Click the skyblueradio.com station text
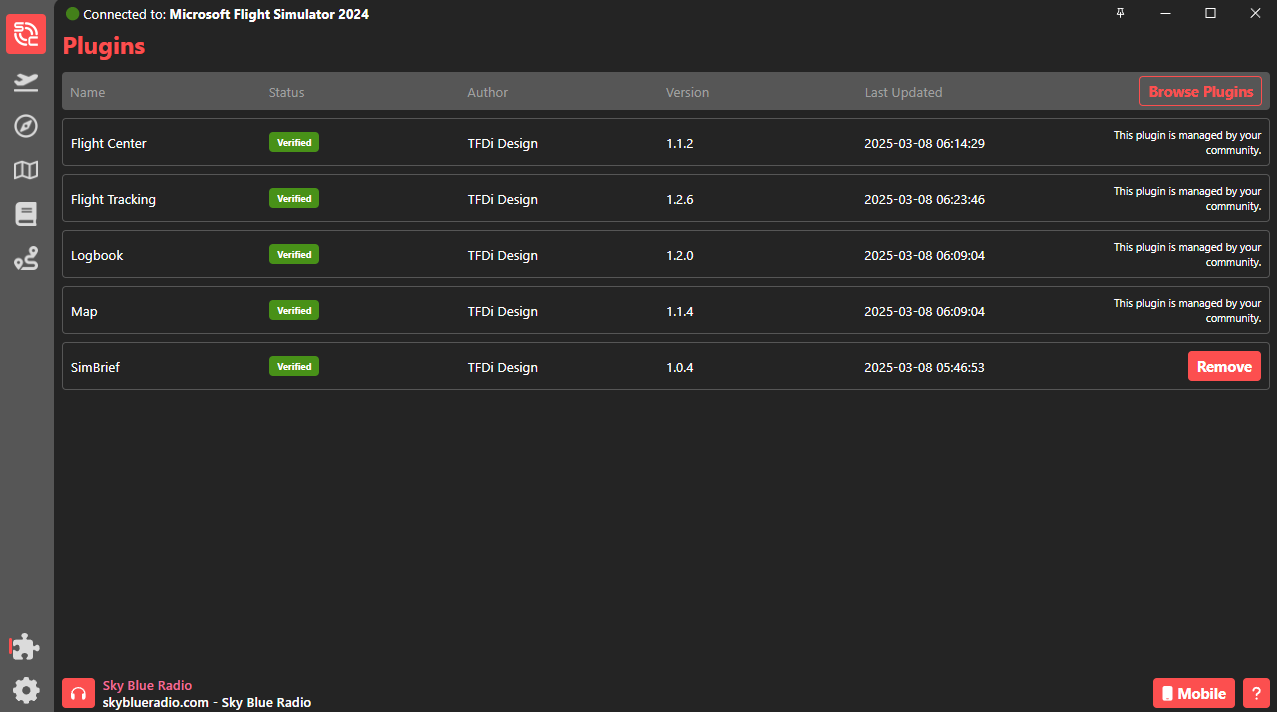The width and height of the screenshot is (1277, 712). [x=207, y=702]
